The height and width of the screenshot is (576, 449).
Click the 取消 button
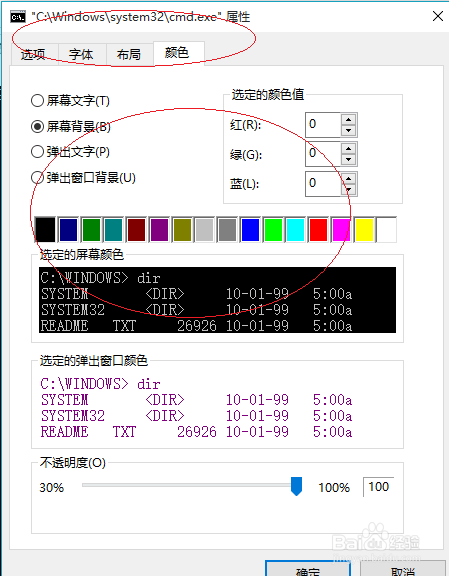(x=403, y=569)
